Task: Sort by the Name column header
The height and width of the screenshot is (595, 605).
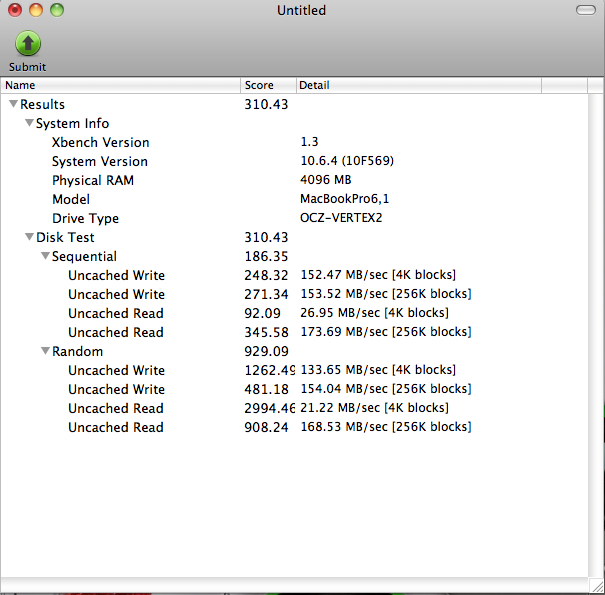Action: point(121,85)
